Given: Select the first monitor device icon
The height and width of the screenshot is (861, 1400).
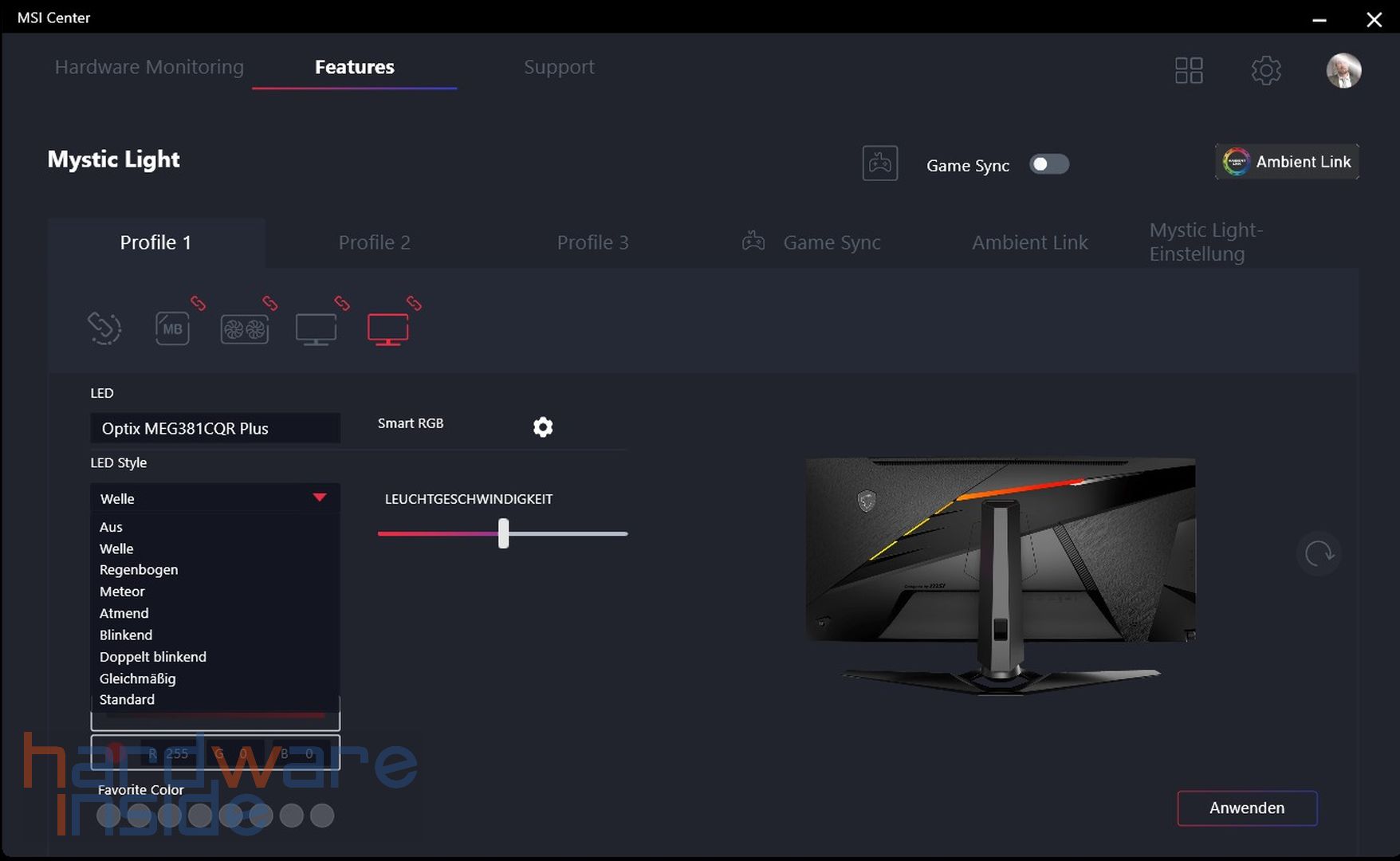Looking at the screenshot, I should (x=316, y=328).
